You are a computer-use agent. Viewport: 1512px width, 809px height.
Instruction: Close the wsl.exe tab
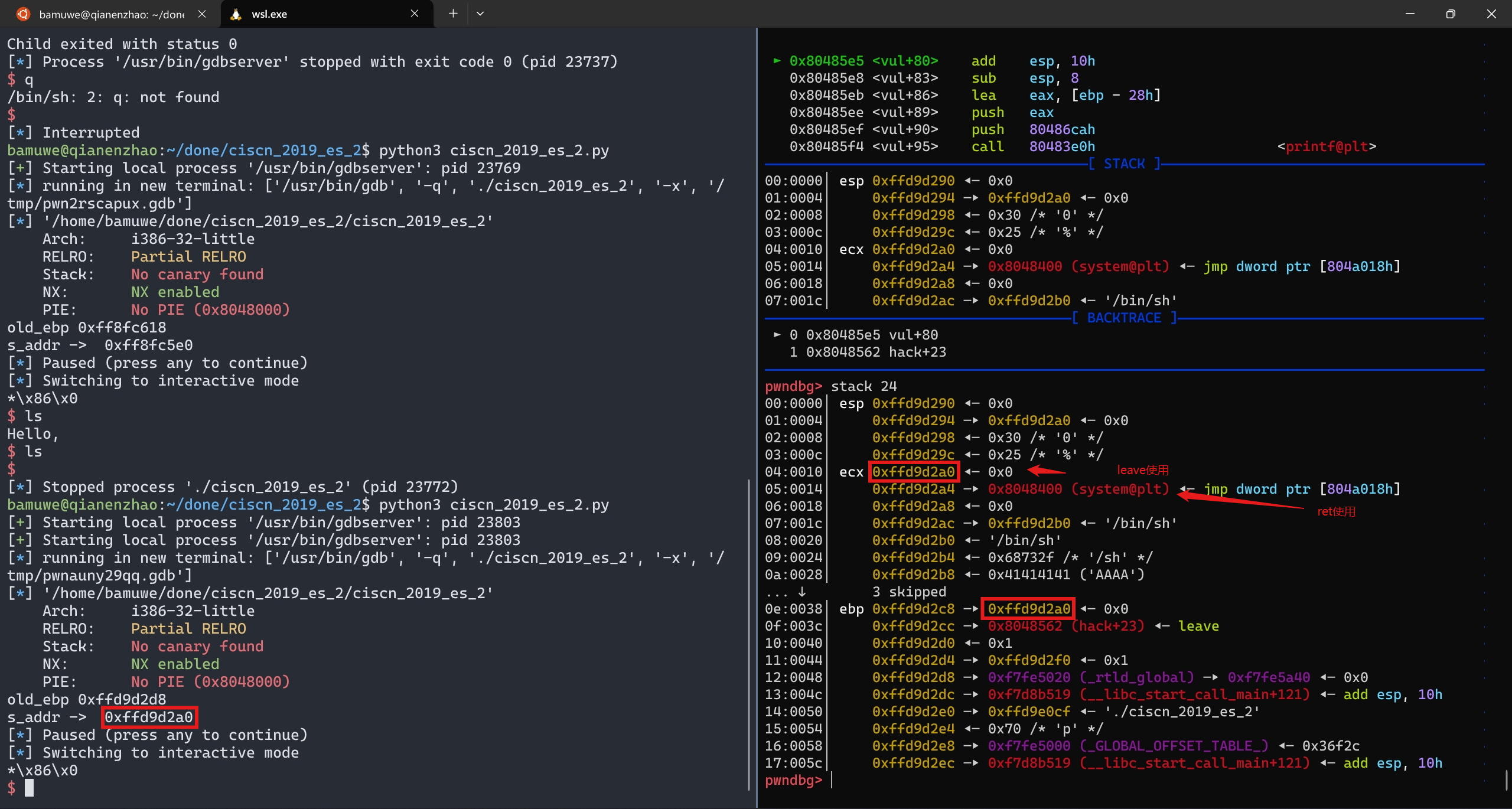tap(415, 14)
